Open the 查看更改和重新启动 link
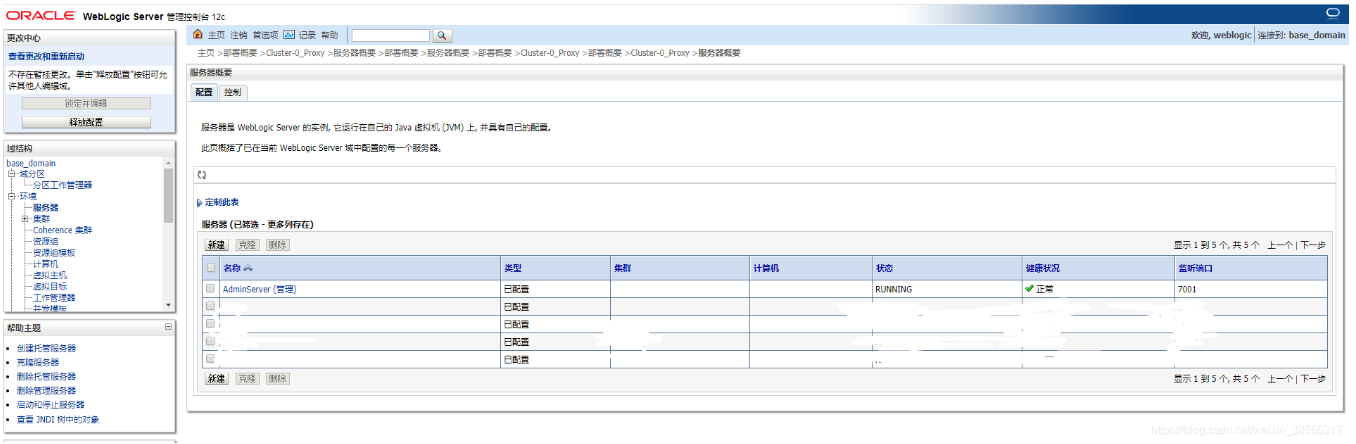The height and width of the screenshot is (444, 1356). pos(47,57)
